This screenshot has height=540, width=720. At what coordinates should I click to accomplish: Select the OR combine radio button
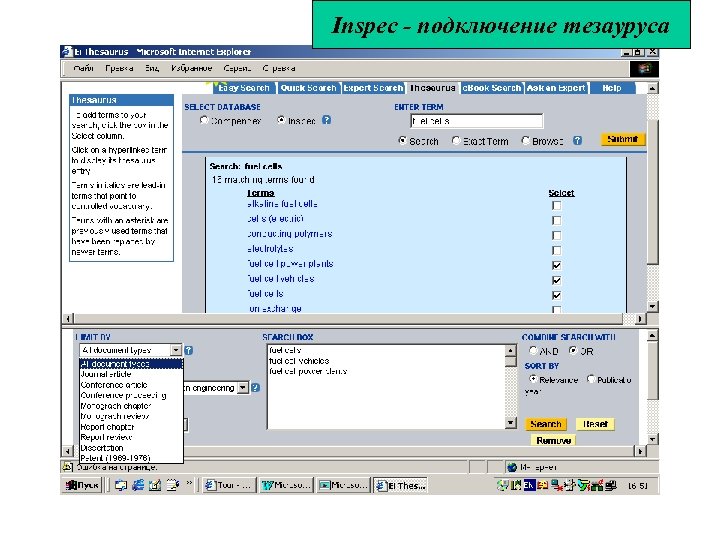pyautogui.click(x=573, y=351)
